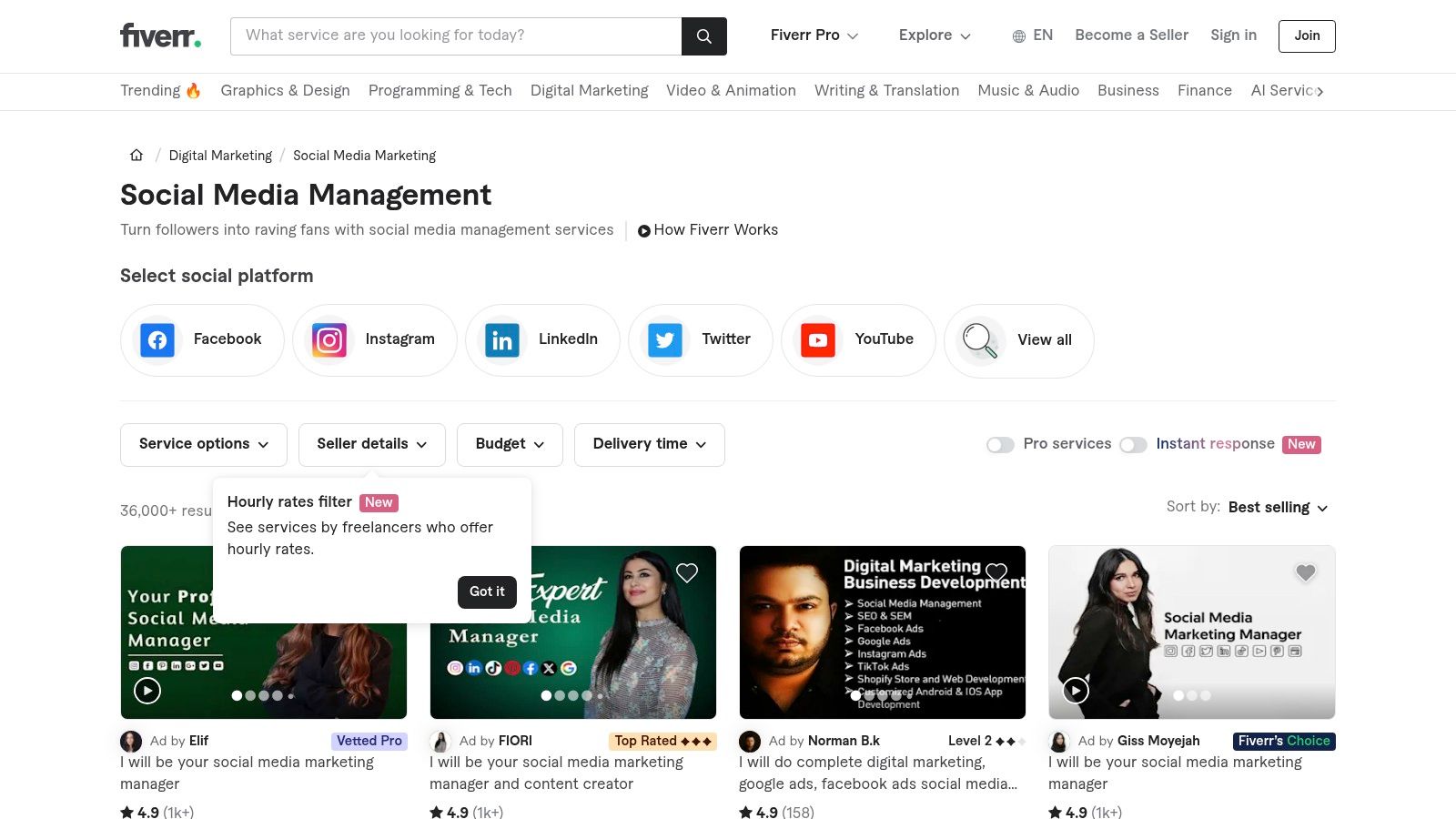This screenshot has width=1456, height=819.
Task: Select the Facebook platform icon
Action: point(157,339)
